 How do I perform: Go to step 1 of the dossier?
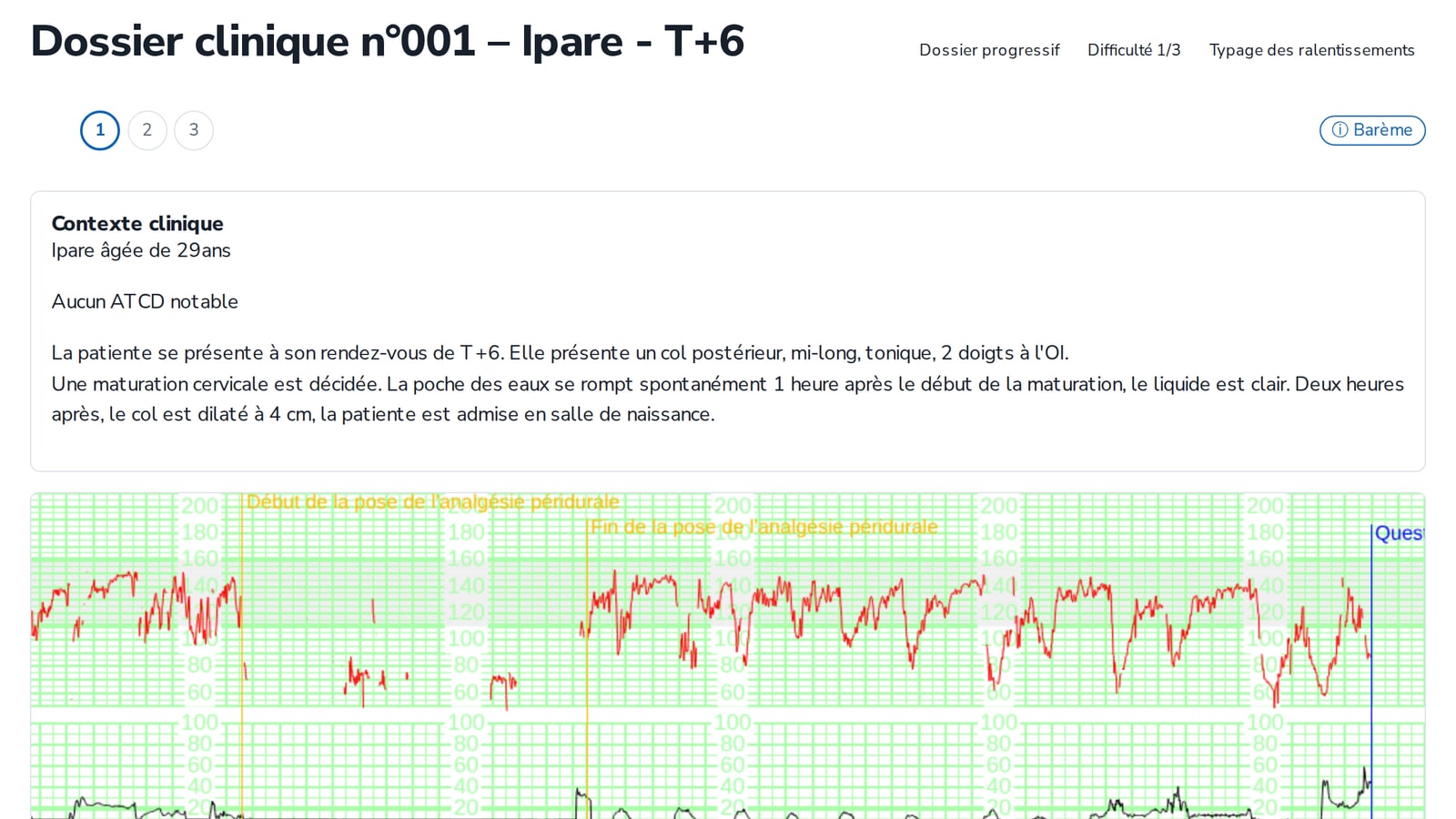[x=100, y=130]
